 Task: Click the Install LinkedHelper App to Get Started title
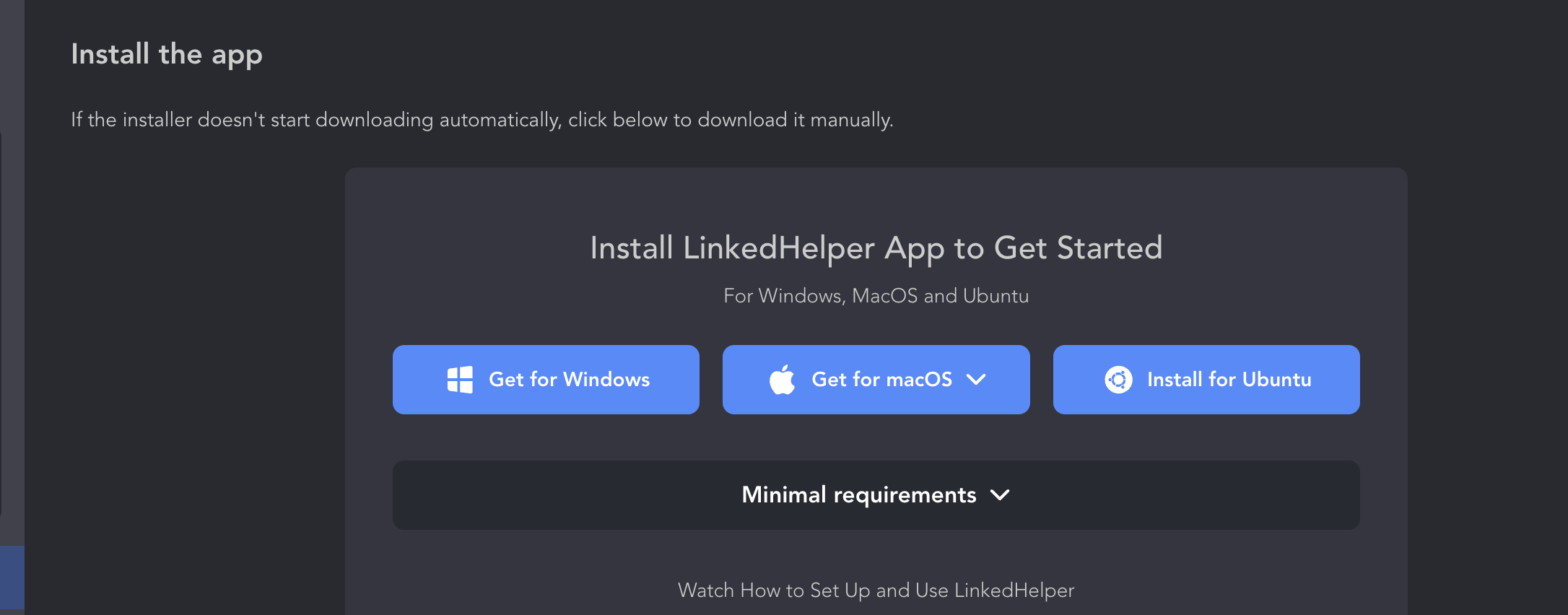point(876,248)
